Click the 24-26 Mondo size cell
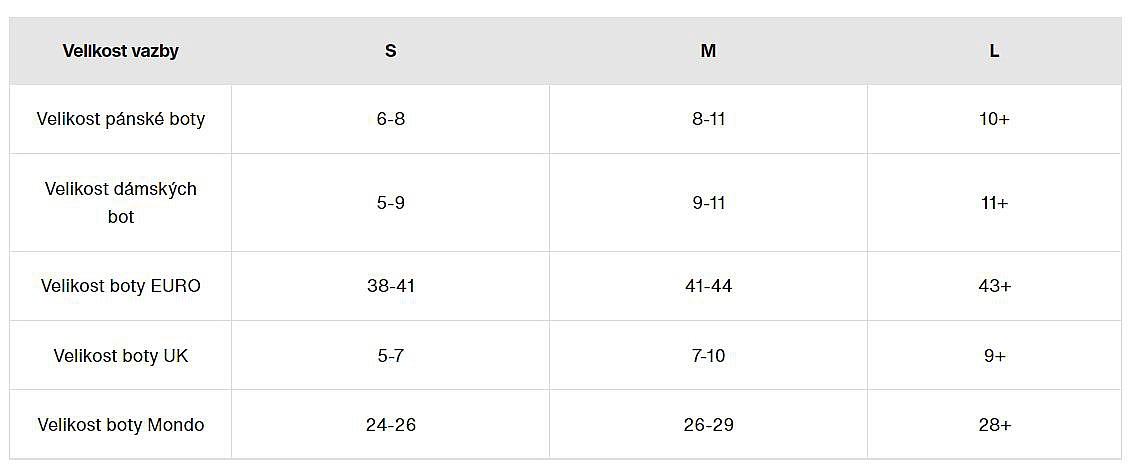Screen dimensions: 1131x475 pyautogui.click(x=391, y=425)
